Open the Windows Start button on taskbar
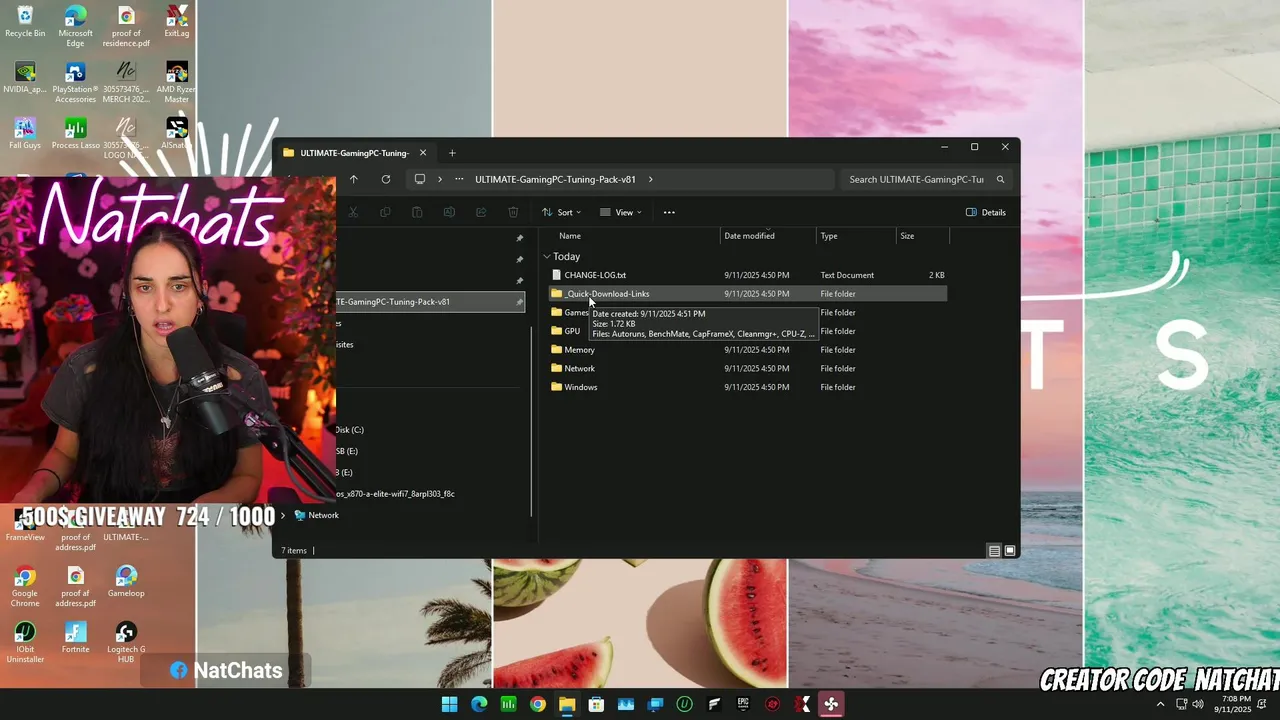This screenshot has height=720, width=1280. 450,704
